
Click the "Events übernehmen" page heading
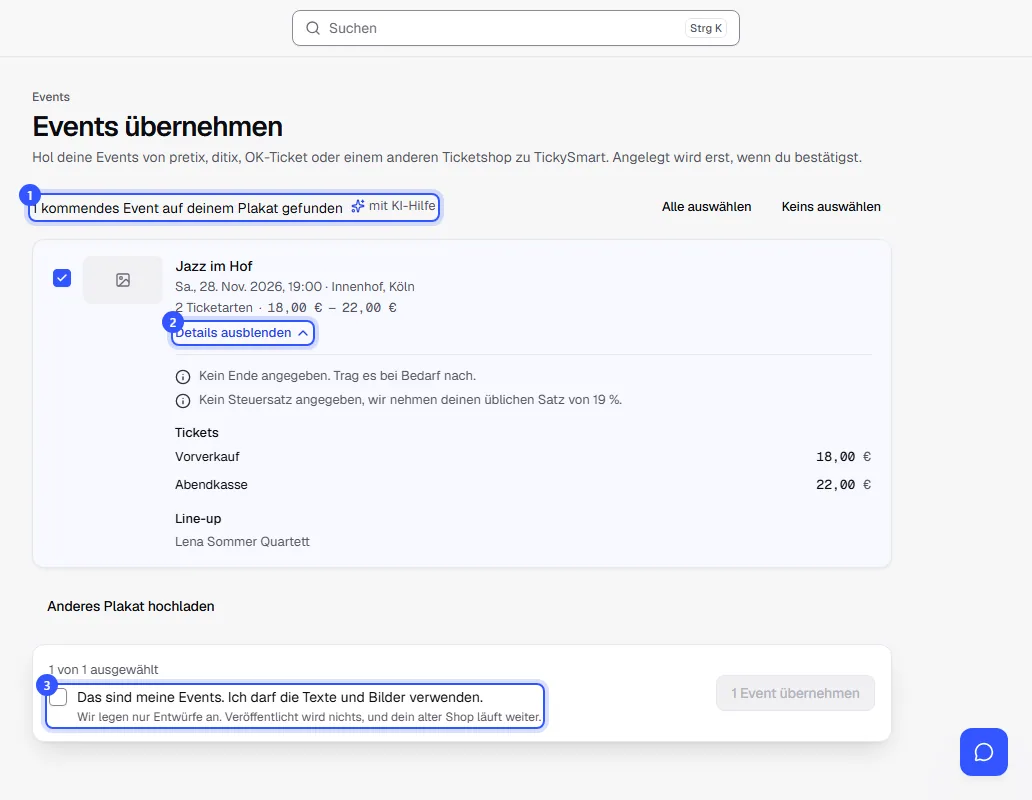[x=157, y=126]
